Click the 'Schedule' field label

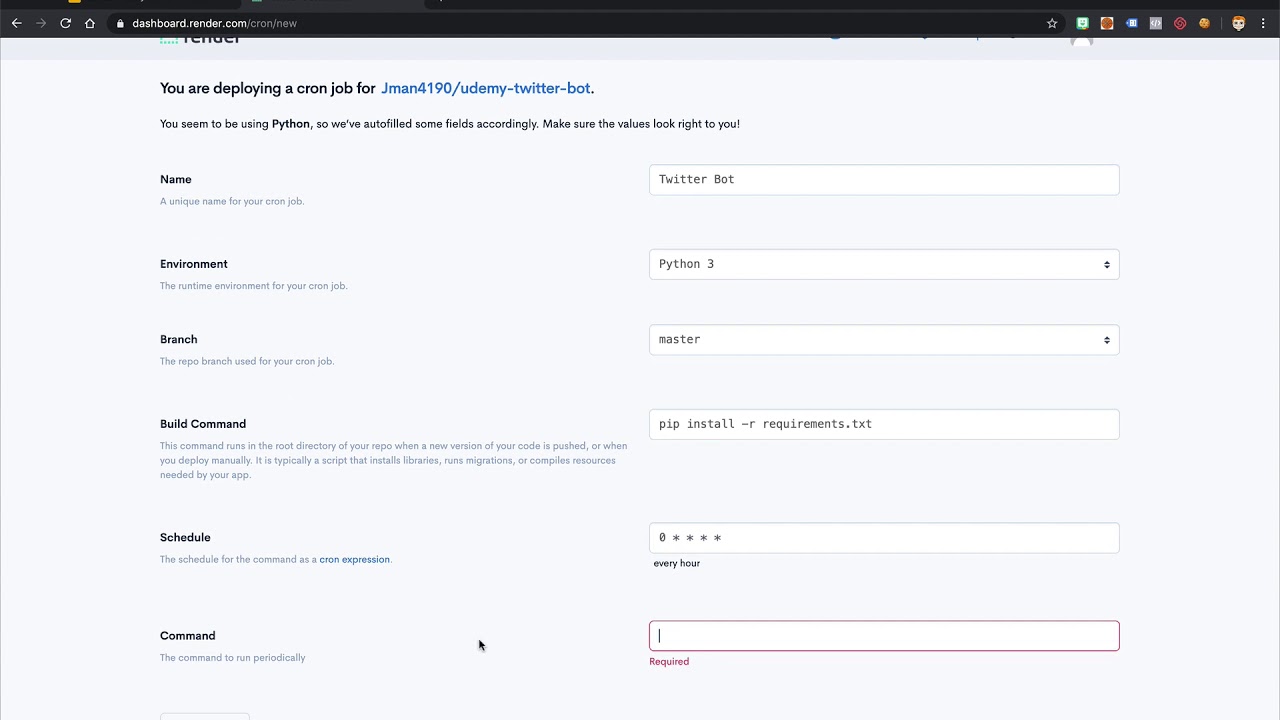click(185, 537)
